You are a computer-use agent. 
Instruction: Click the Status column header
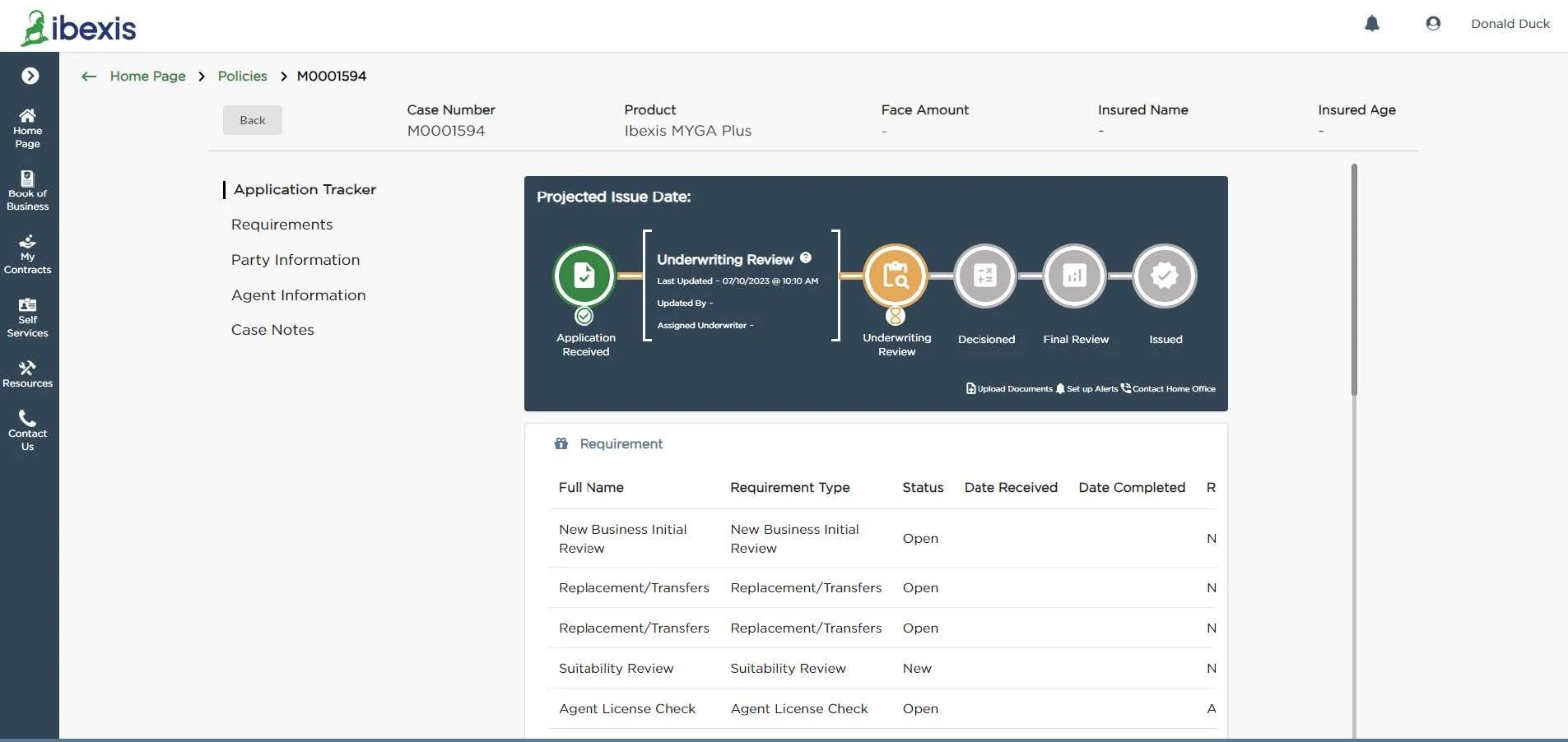tap(923, 488)
